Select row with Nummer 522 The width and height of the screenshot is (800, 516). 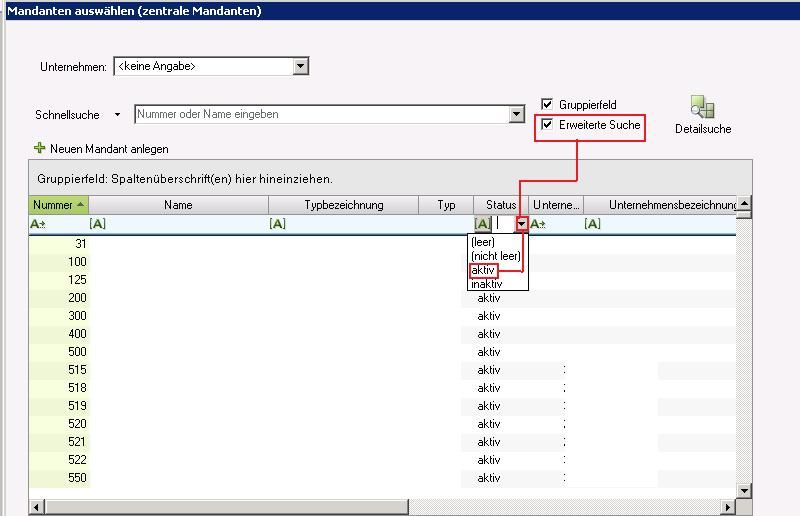(382, 460)
